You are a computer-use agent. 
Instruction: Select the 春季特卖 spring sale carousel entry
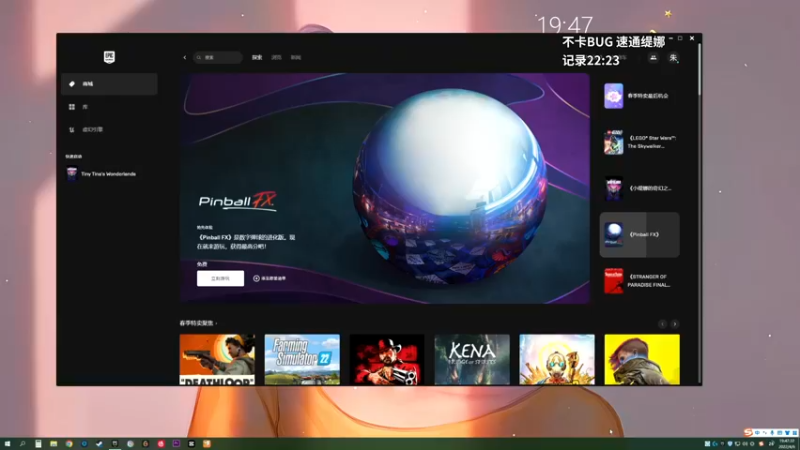(639, 96)
